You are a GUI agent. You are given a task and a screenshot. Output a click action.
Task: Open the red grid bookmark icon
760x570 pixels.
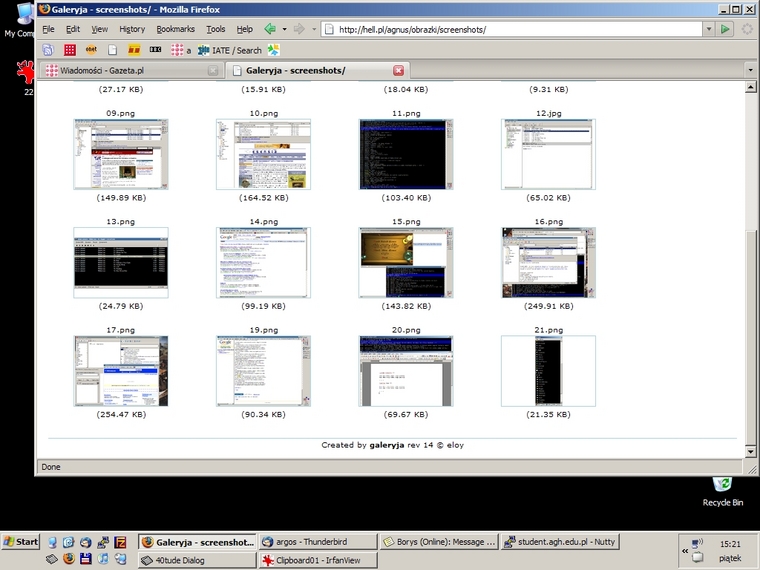tap(70, 49)
